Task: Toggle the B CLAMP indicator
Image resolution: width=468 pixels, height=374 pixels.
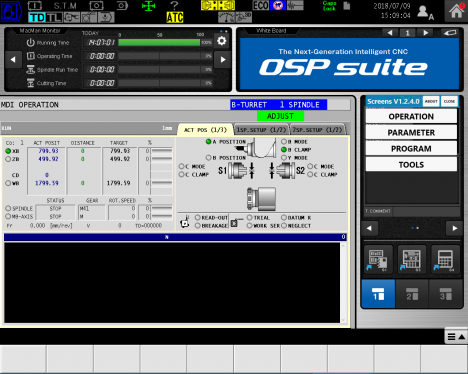Action: point(284,150)
